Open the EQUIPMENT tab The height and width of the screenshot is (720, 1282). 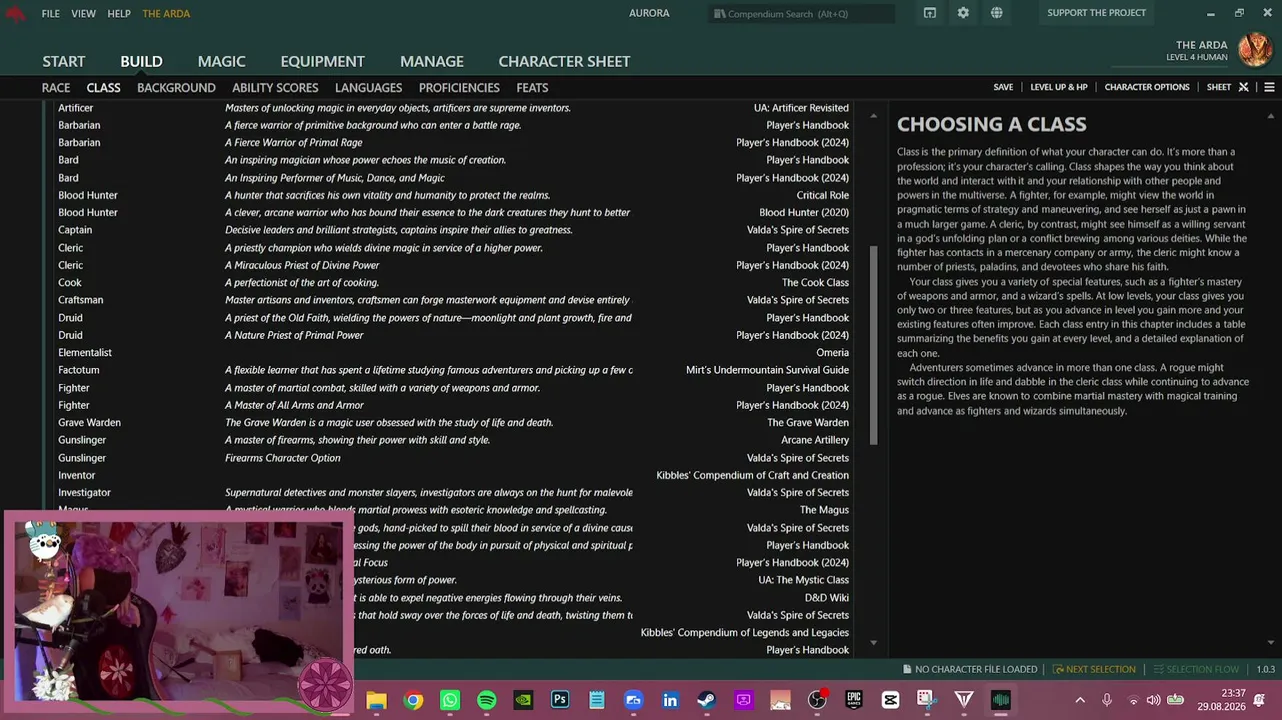tap(322, 61)
